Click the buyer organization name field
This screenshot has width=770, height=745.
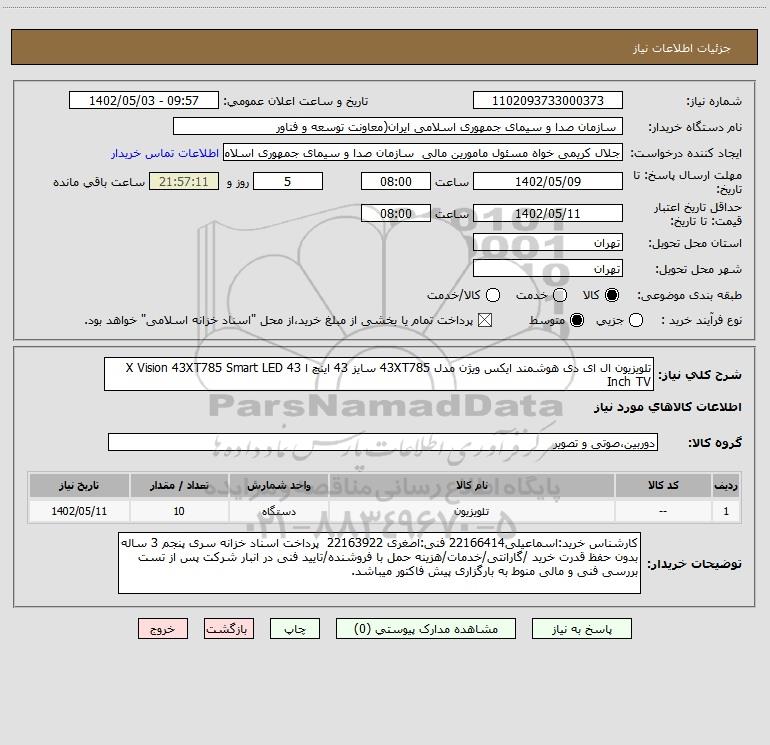coord(398,126)
